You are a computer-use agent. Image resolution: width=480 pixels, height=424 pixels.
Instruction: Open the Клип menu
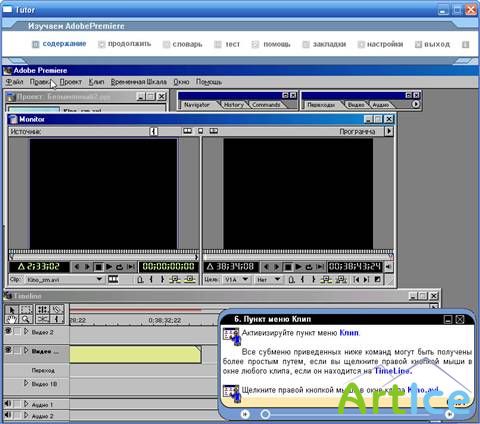[x=97, y=82]
